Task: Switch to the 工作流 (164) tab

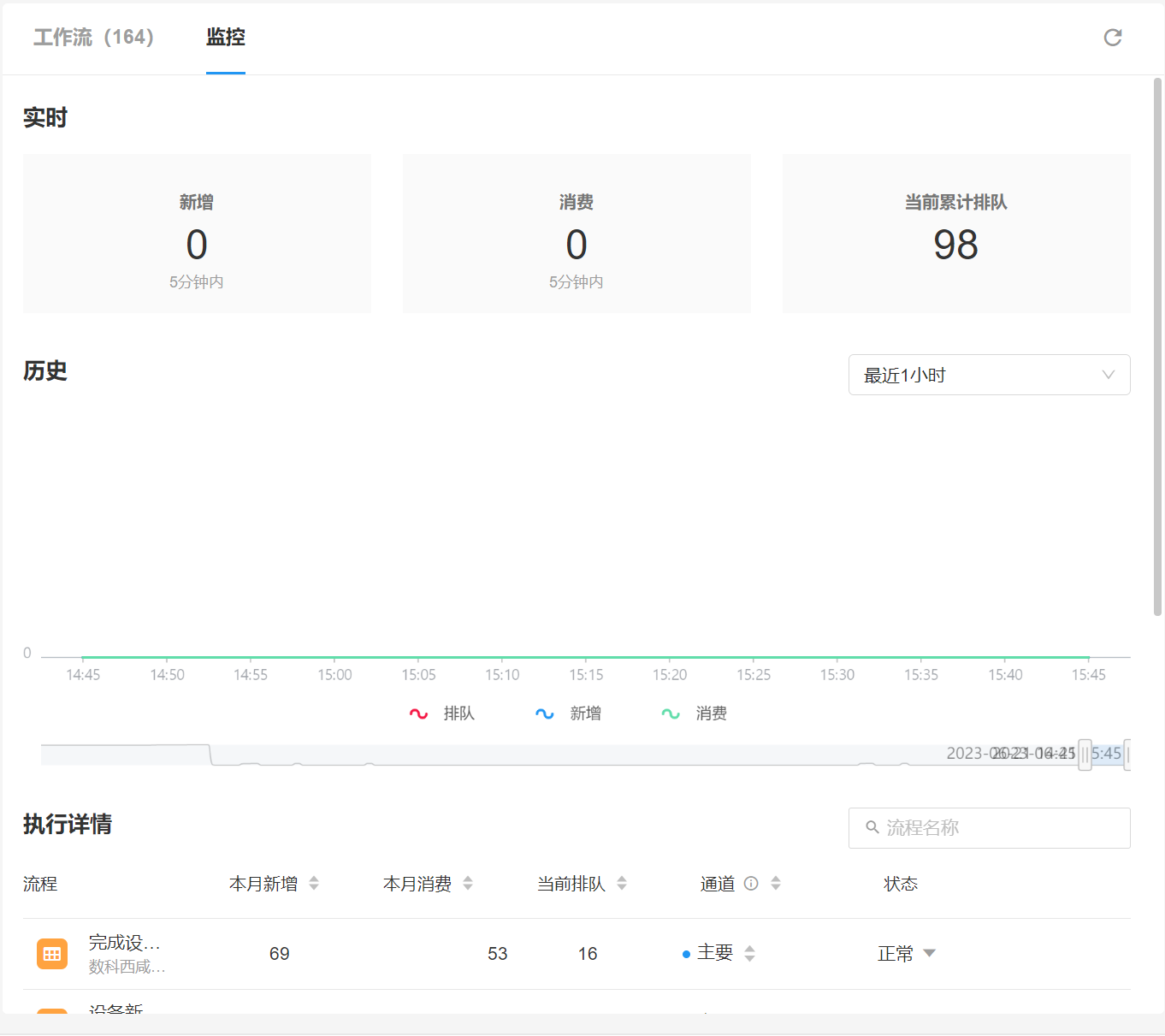Action: pyautogui.click(x=94, y=38)
